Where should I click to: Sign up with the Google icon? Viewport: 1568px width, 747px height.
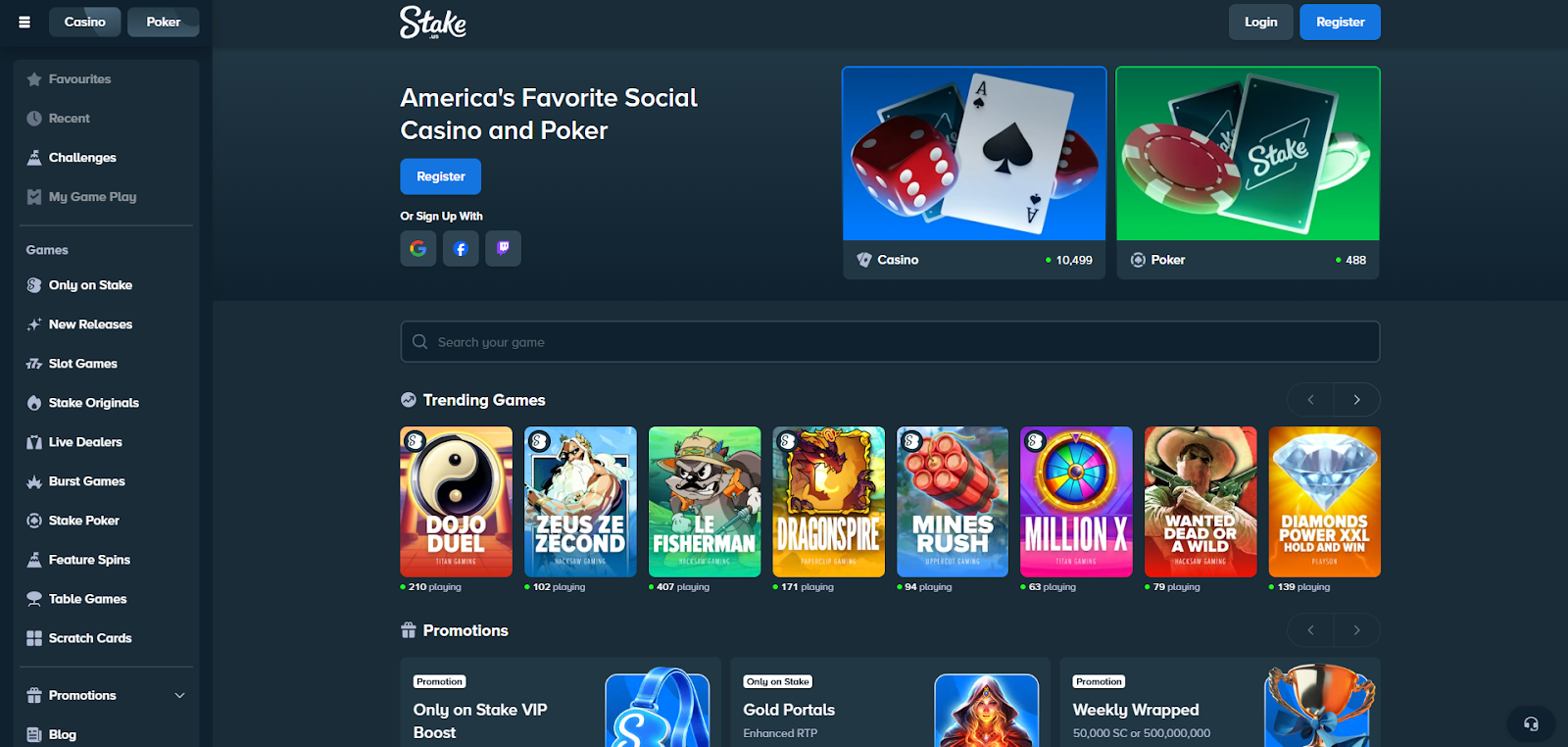tap(418, 248)
